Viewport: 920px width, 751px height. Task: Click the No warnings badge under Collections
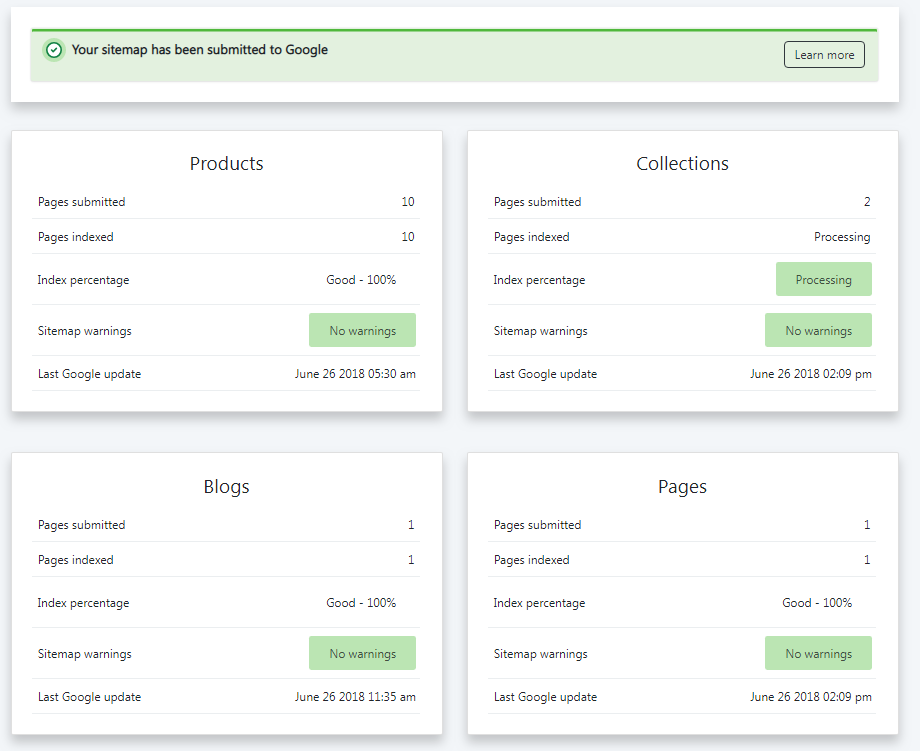818,330
